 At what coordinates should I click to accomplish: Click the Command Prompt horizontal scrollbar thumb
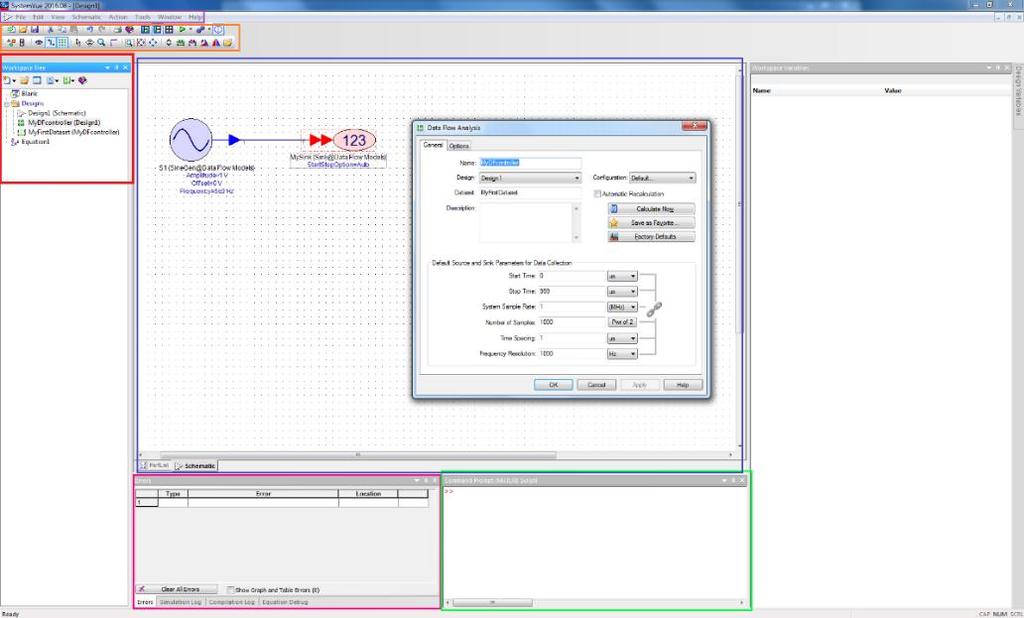click(x=492, y=602)
